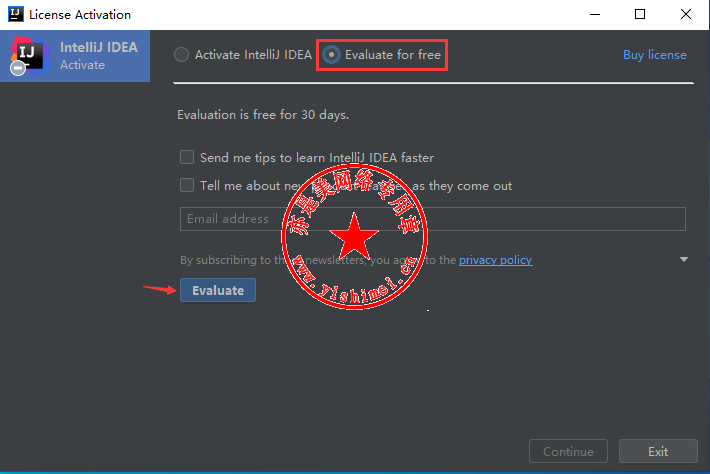Check Send me tips to learn IntelliJ IDEA faster

coord(187,157)
